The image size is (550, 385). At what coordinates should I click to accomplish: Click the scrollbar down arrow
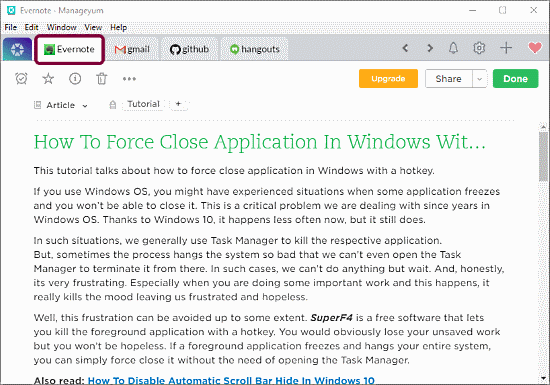coord(543,379)
